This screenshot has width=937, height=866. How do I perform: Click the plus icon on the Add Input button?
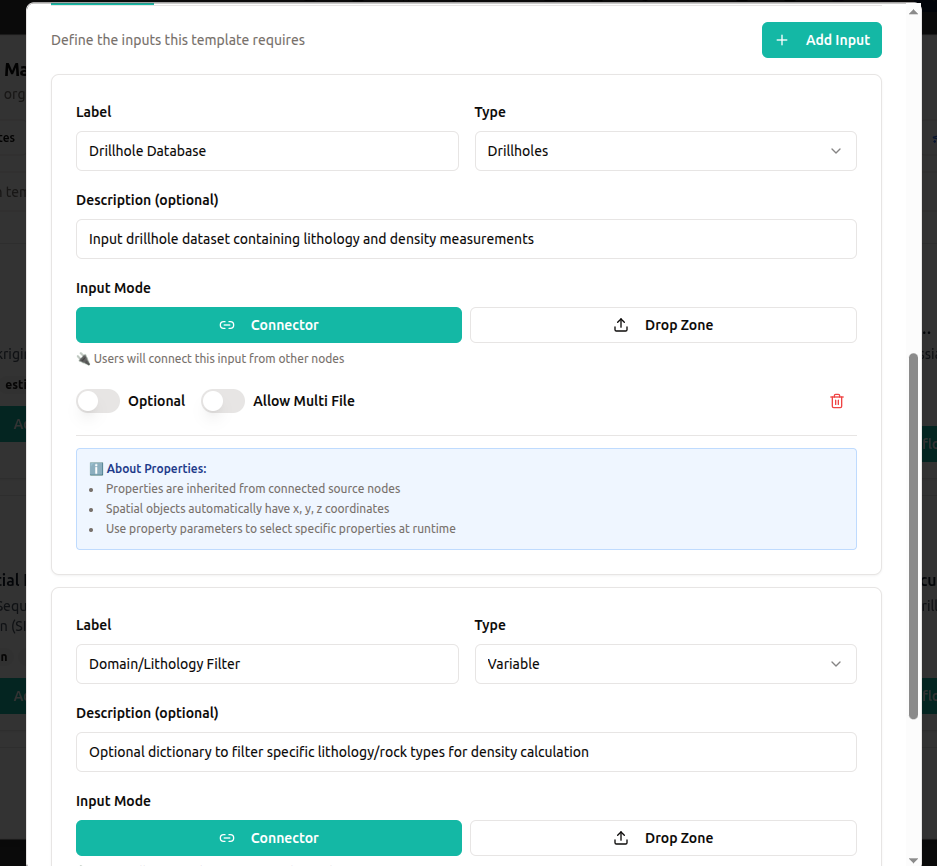(x=781, y=40)
